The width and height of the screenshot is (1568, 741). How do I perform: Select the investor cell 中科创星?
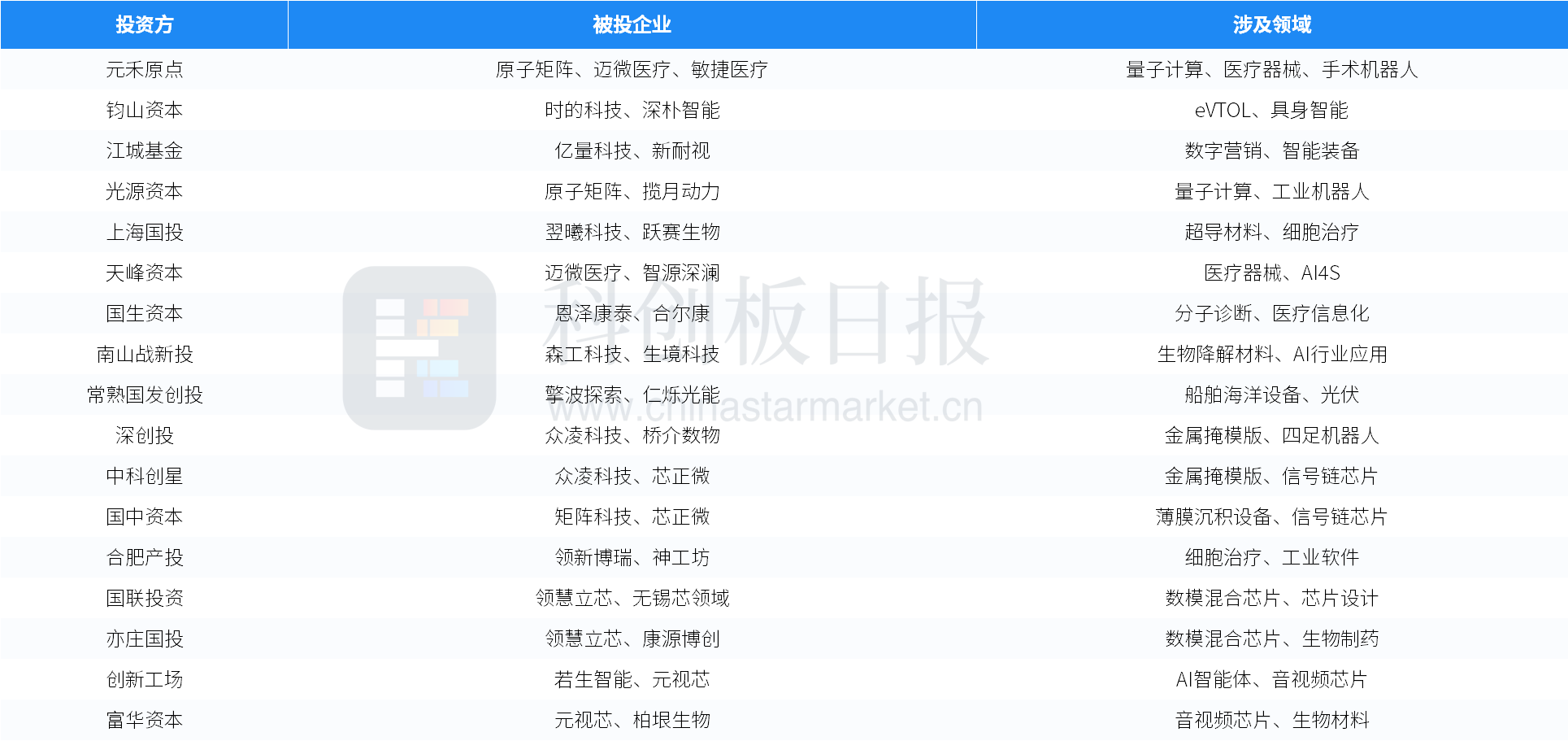(x=145, y=476)
